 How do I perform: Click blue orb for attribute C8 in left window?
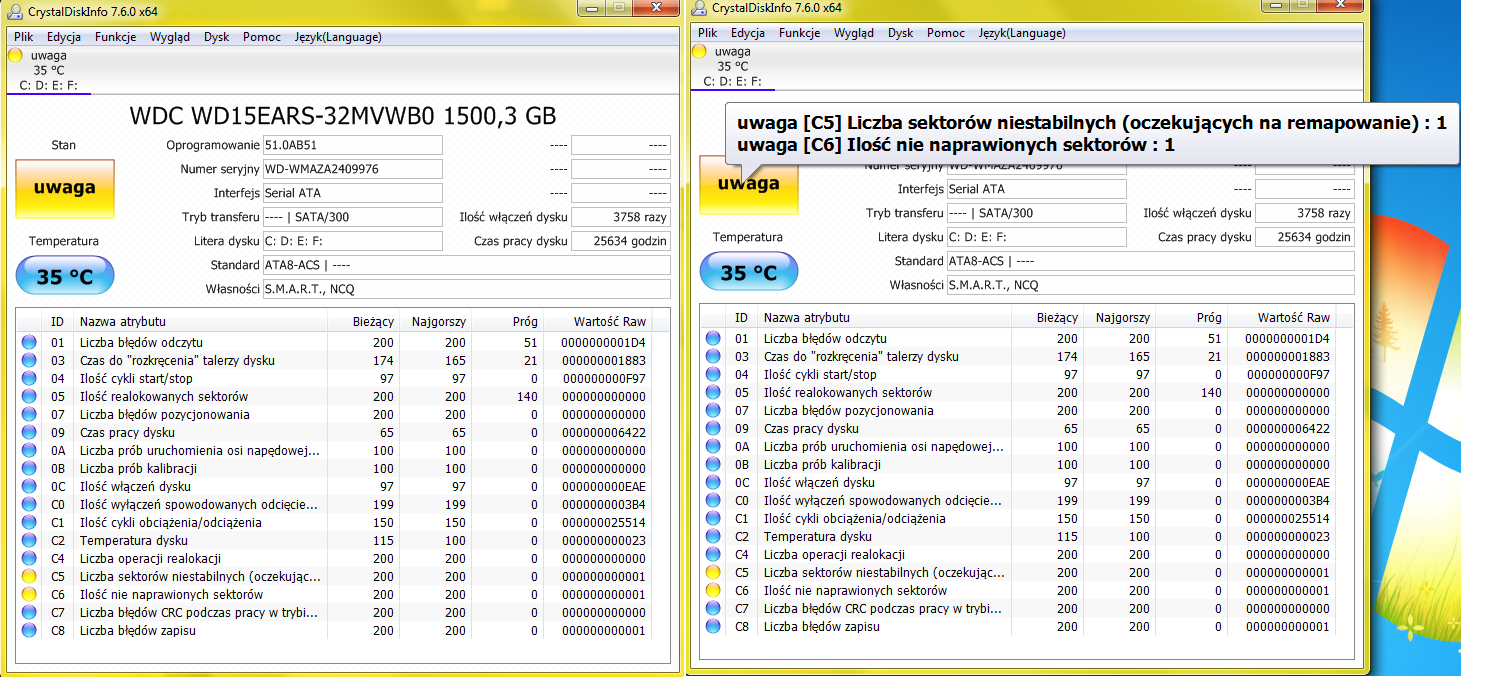[29, 630]
